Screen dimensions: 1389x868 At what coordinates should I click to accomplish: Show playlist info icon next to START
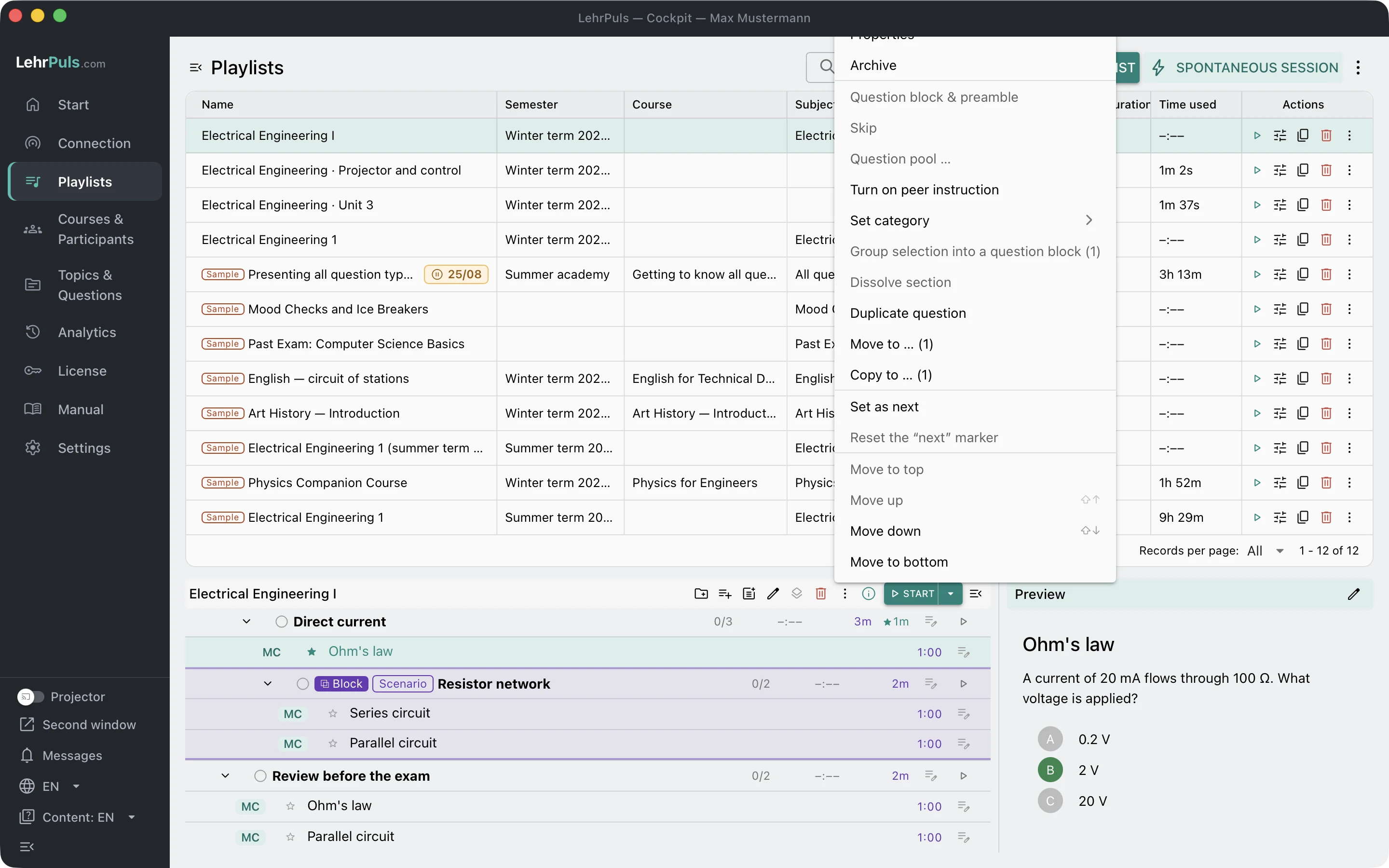coord(869,594)
